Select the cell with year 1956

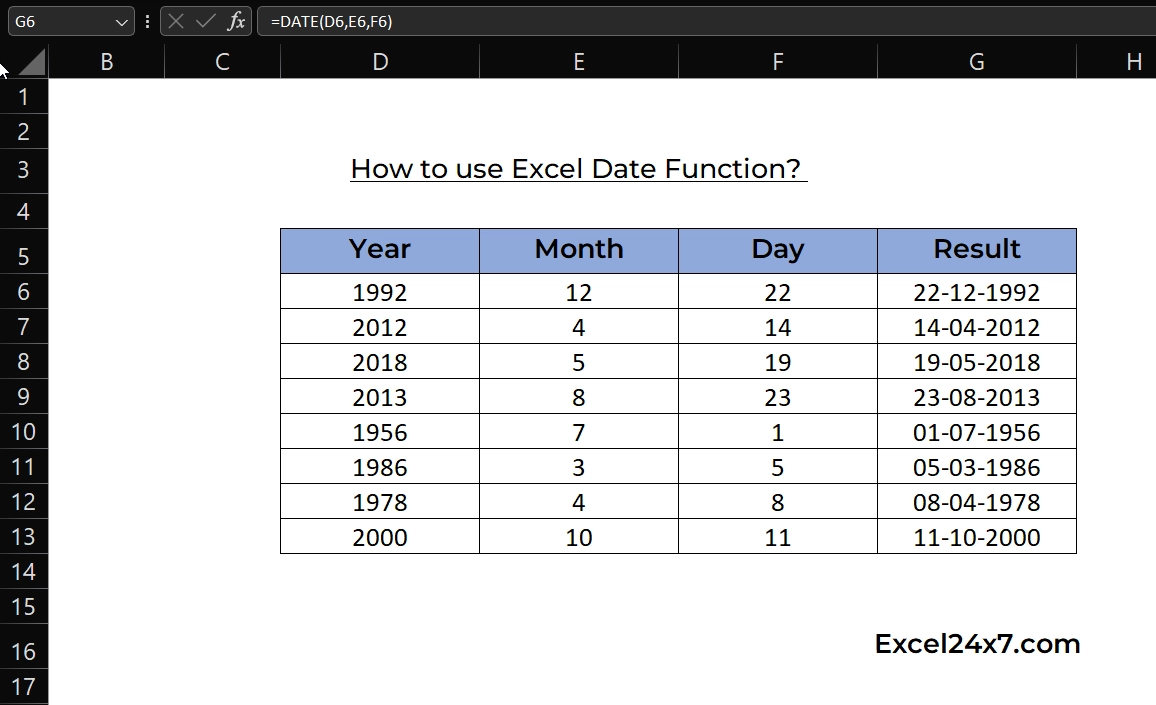click(380, 431)
